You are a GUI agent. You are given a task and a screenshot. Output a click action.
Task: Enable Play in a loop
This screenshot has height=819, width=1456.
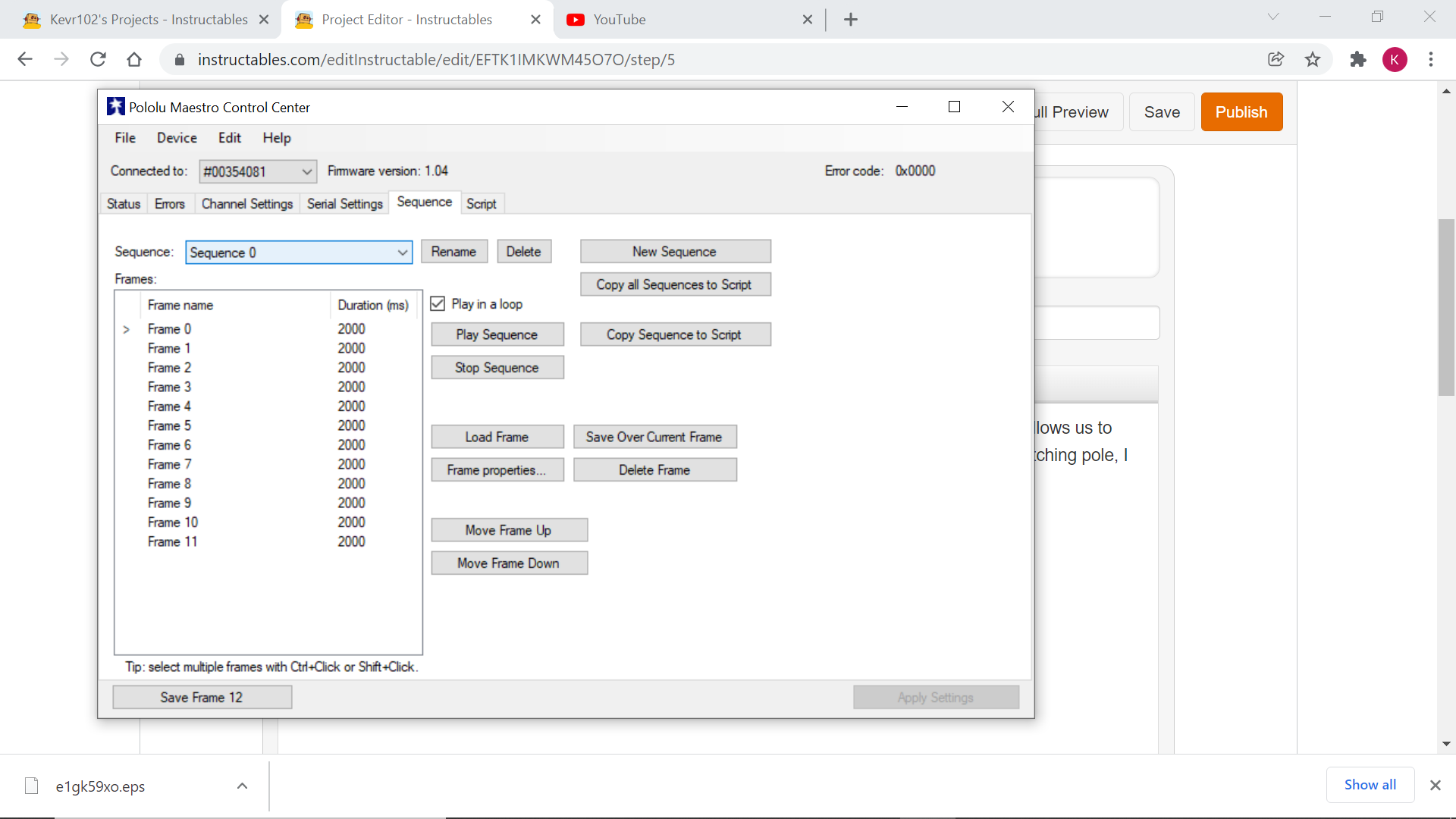[x=438, y=303]
